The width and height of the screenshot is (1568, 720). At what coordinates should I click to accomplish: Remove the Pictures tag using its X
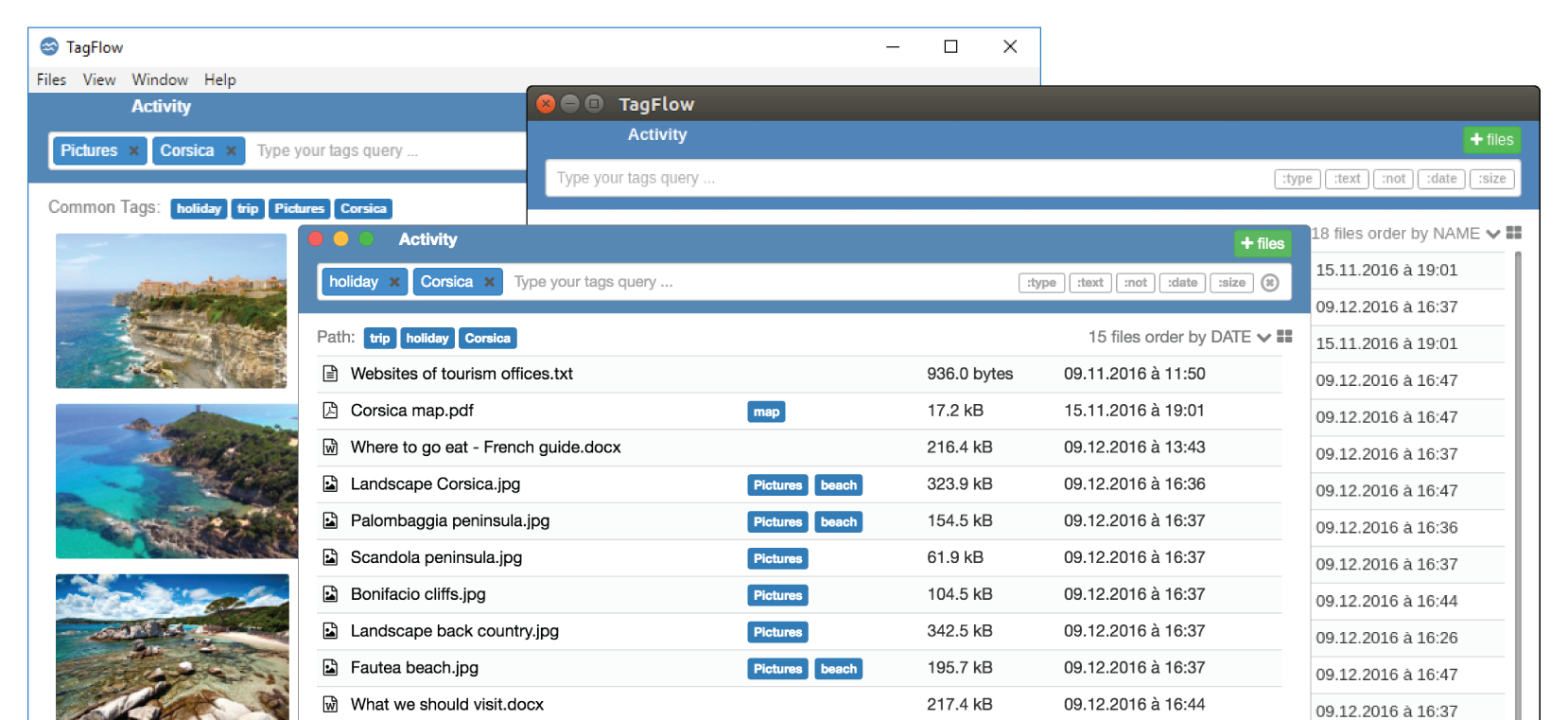(134, 150)
